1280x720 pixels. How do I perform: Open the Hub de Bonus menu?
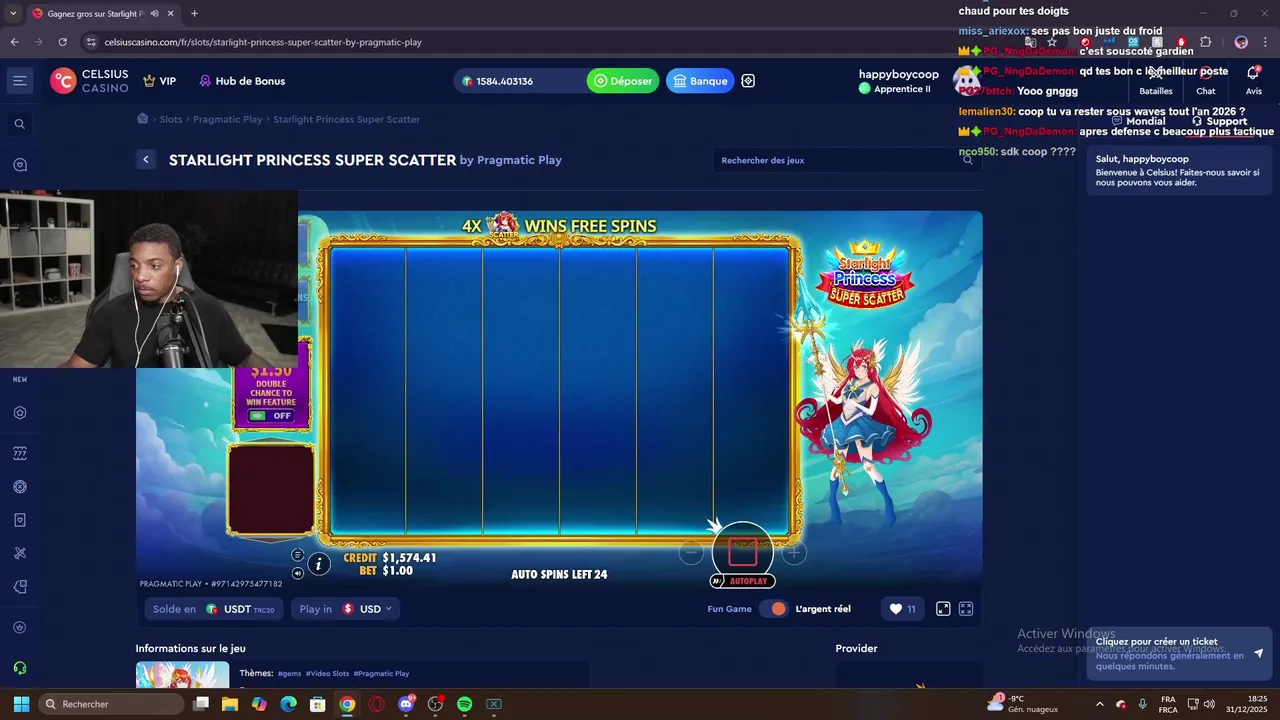[242, 81]
